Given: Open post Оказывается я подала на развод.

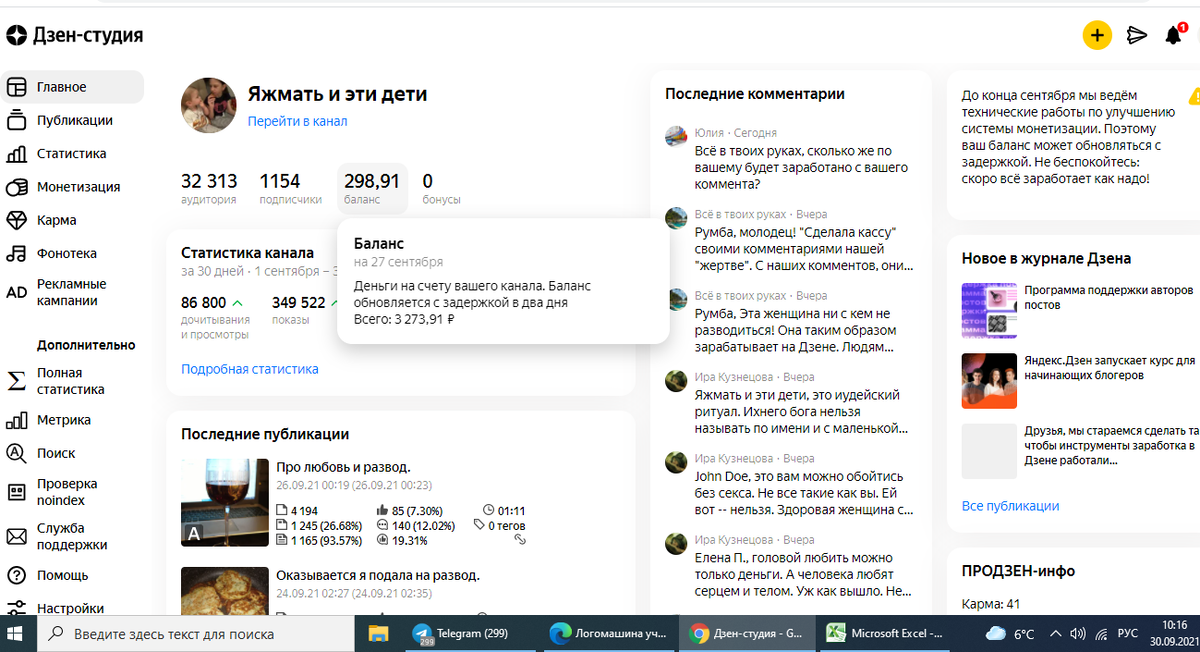Looking at the screenshot, I should 378,575.
